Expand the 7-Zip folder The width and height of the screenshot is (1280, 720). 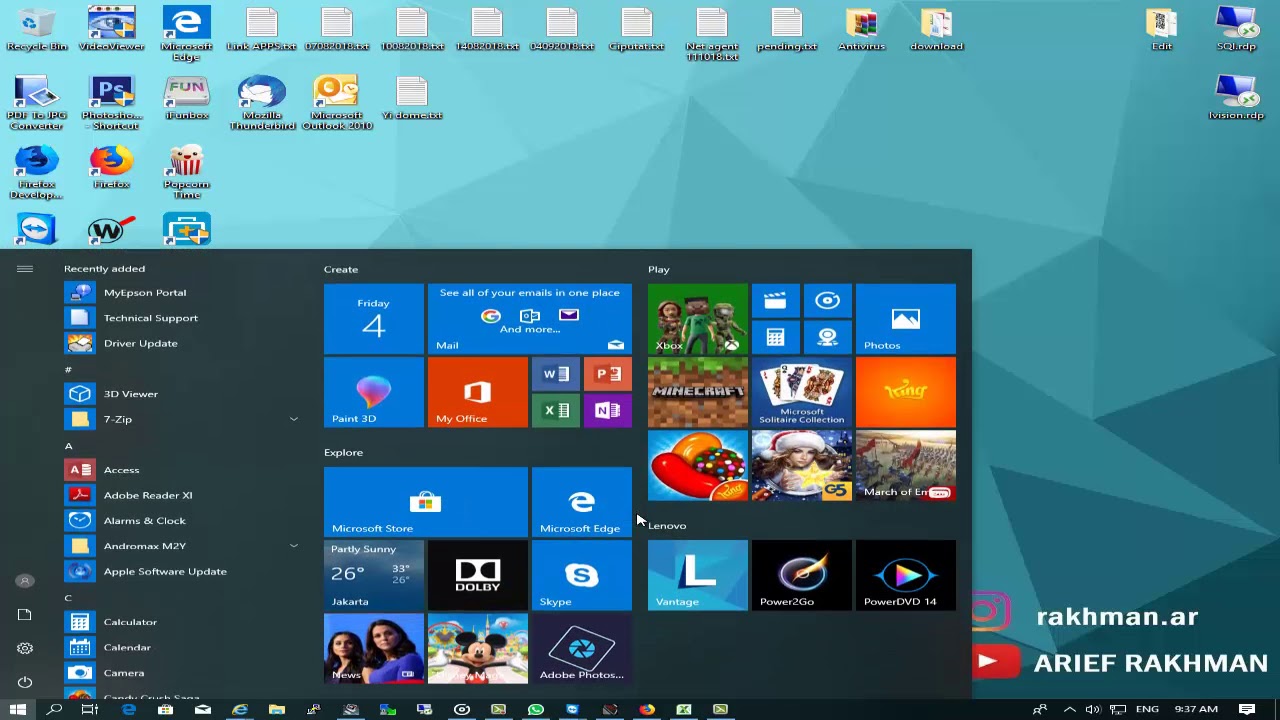point(184,419)
